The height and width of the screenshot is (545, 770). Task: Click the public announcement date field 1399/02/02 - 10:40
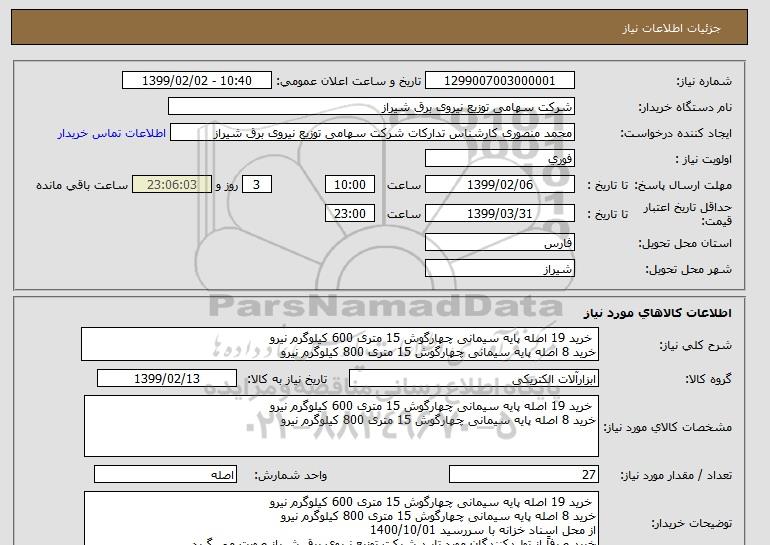196,81
